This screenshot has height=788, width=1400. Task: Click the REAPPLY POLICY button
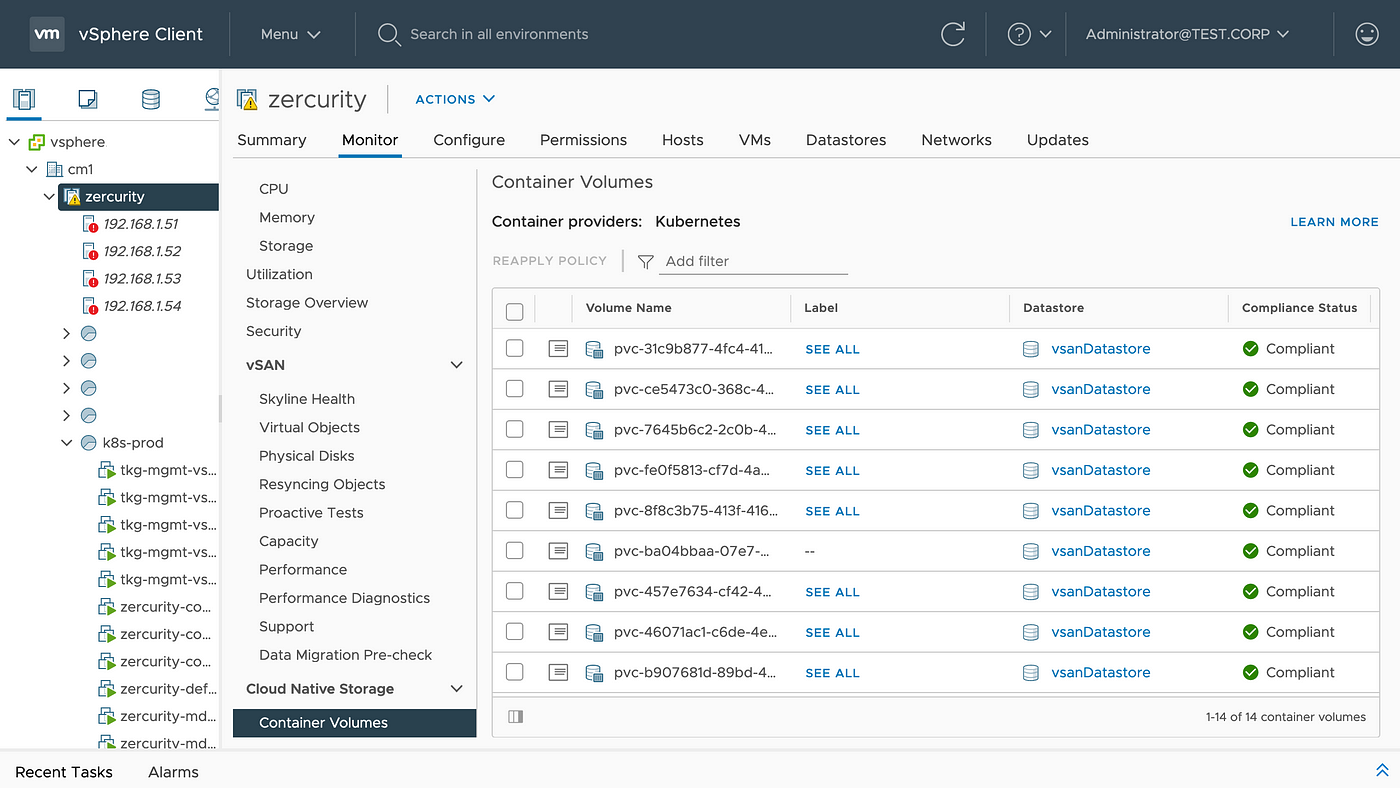coord(550,261)
